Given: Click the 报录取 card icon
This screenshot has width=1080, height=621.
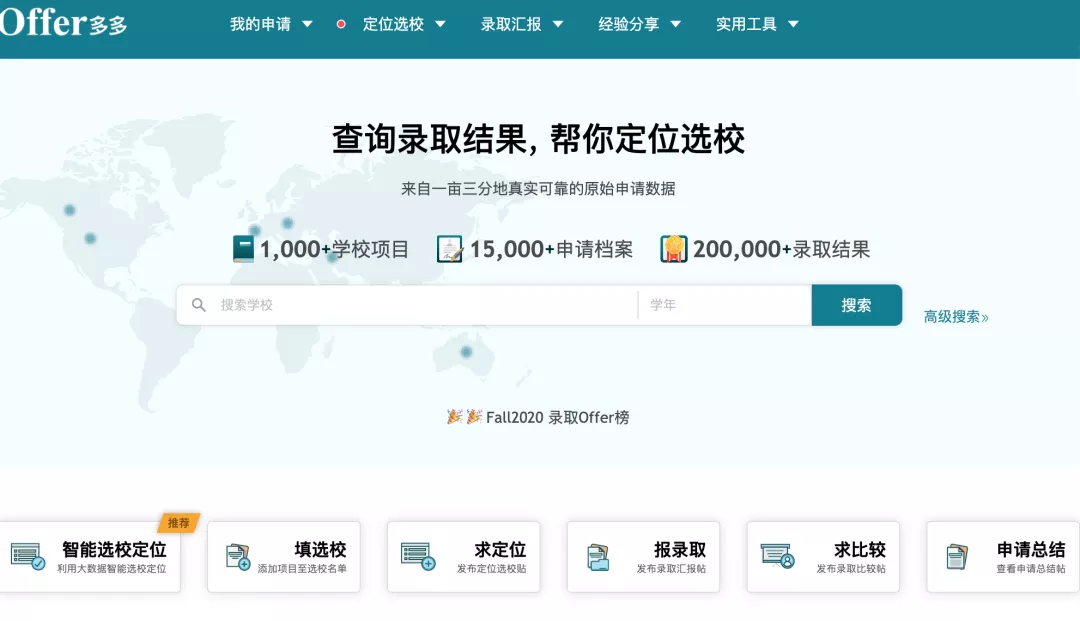Looking at the screenshot, I should pyautogui.click(x=598, y=557).
